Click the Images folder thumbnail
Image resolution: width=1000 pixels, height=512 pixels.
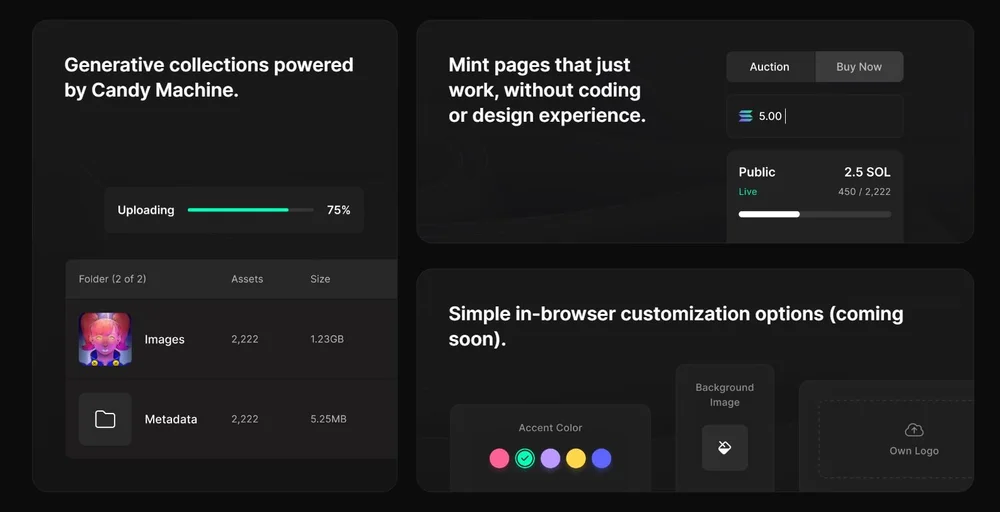pos(105,339)
